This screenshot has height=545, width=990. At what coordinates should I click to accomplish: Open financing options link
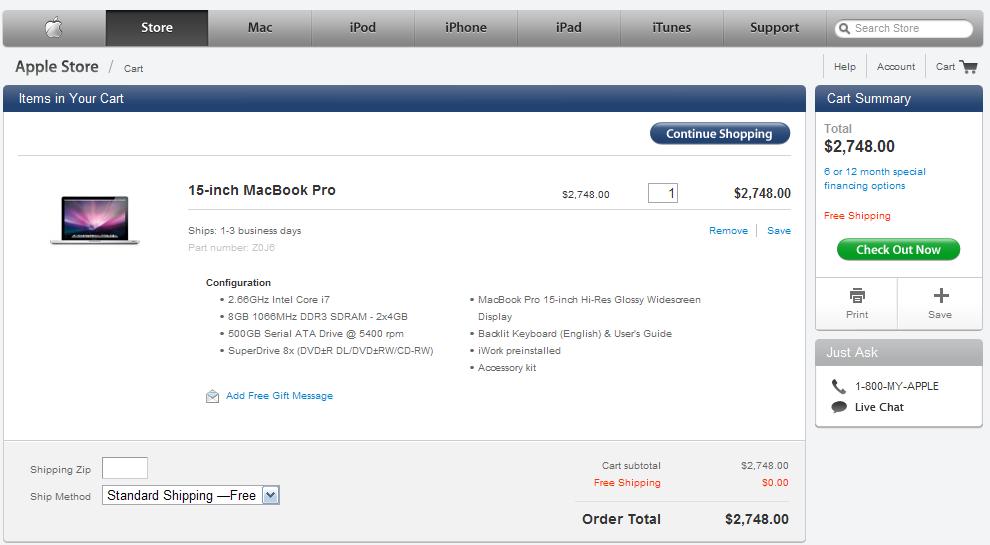point(874,179)
